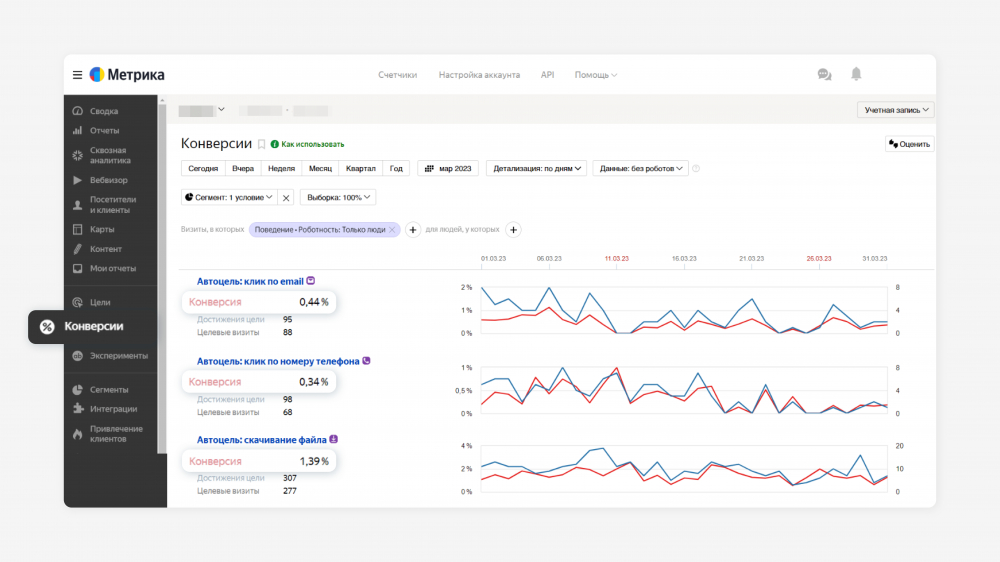Click the help question mark near Данные dropdown
1000x562 pixels.
pos(696,168)
